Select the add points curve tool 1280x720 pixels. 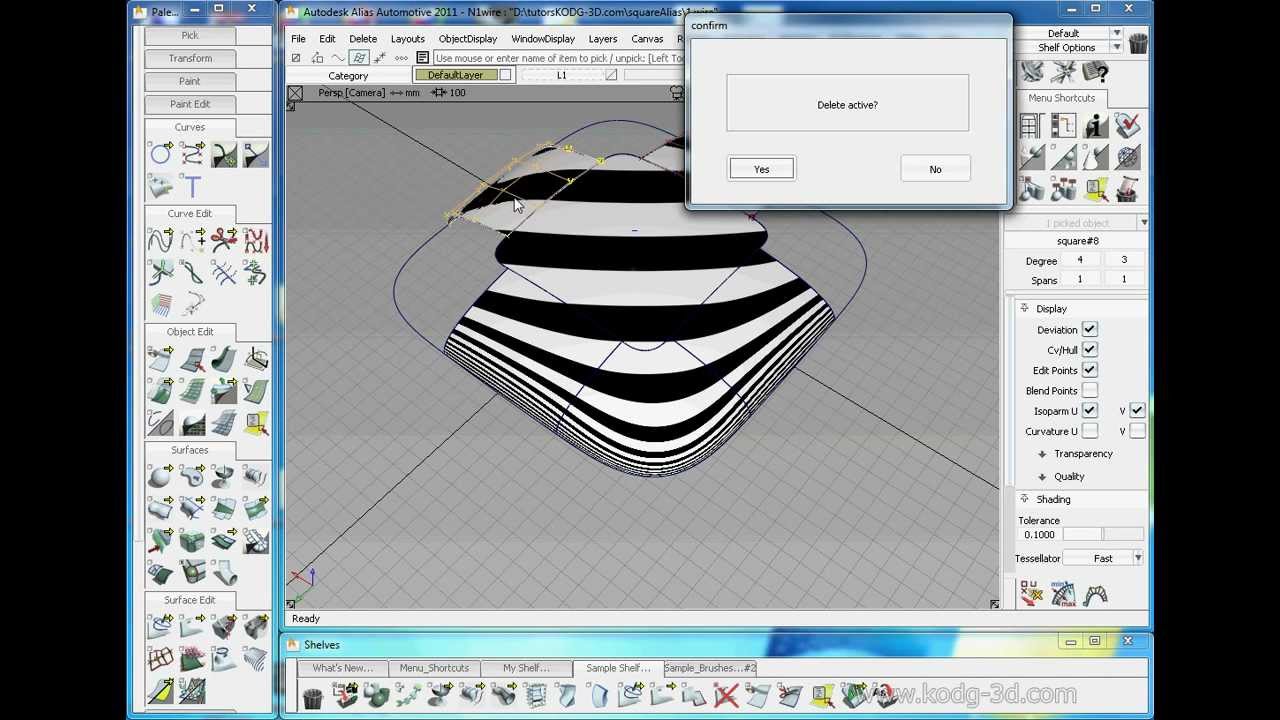(x=192, y=240)
